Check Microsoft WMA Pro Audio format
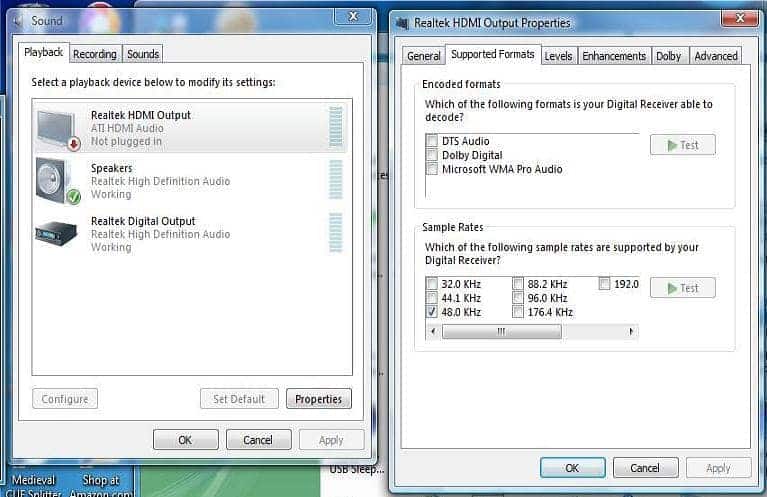Image resolution: width=767 pixels, height=497 pixels. tap(431, 169)
